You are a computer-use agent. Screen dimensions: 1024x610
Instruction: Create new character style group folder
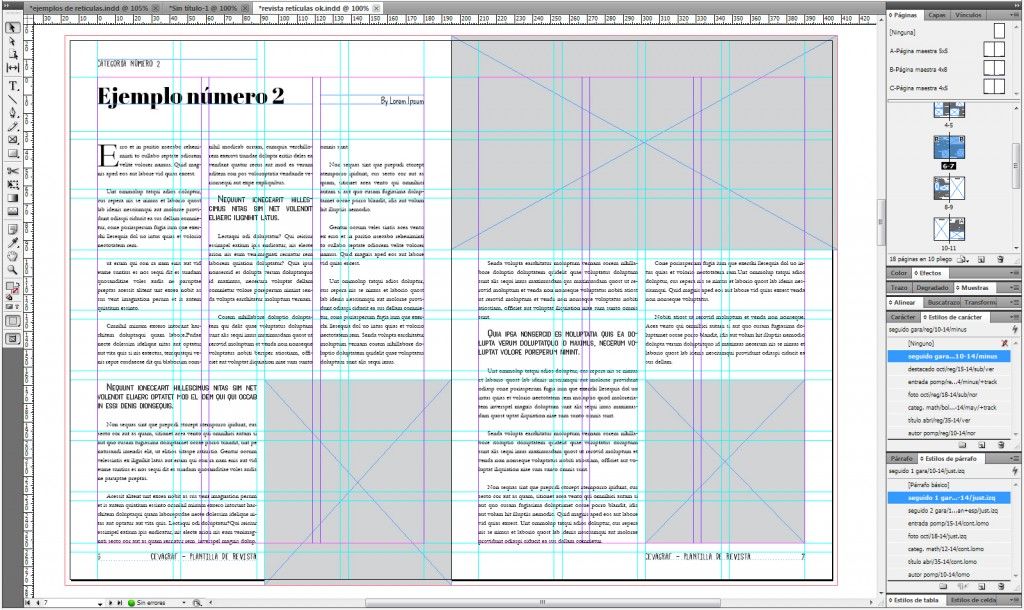[x=963, y=445]
